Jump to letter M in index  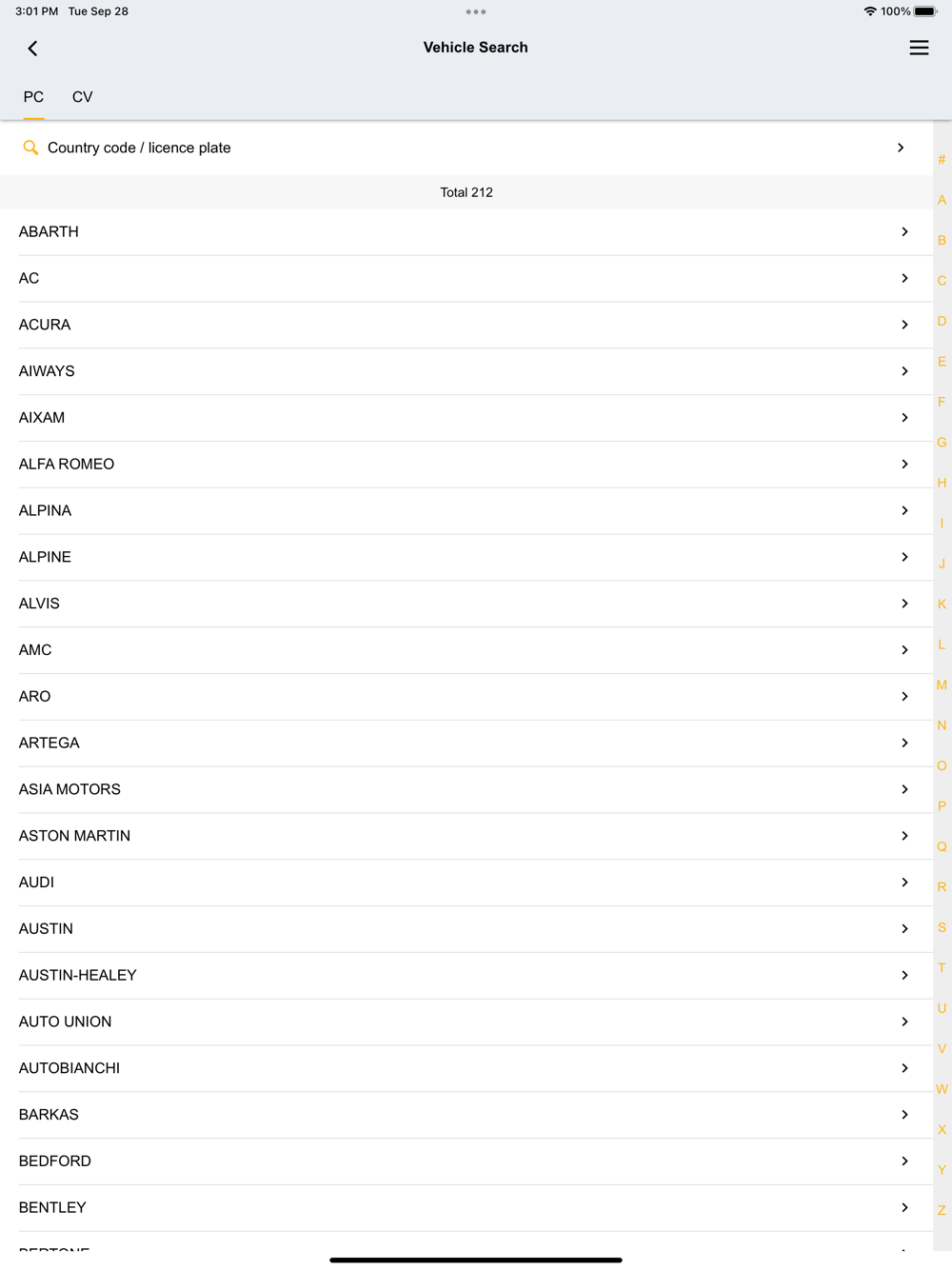pos(942,685)
